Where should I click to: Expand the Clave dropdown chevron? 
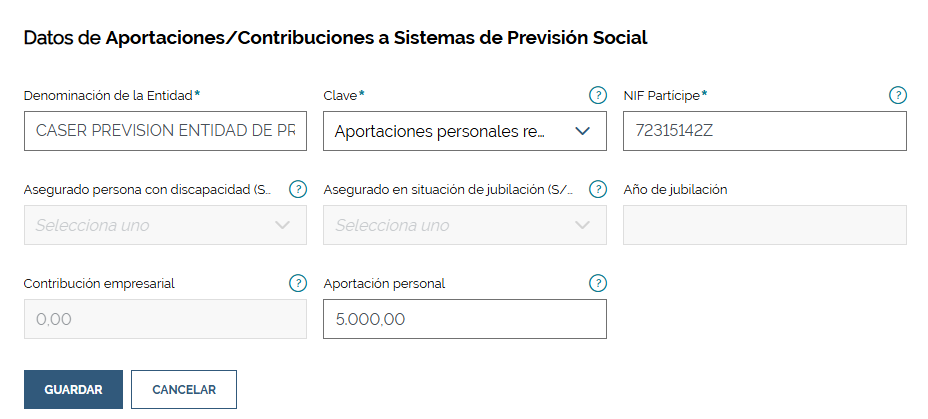(583, 131)
